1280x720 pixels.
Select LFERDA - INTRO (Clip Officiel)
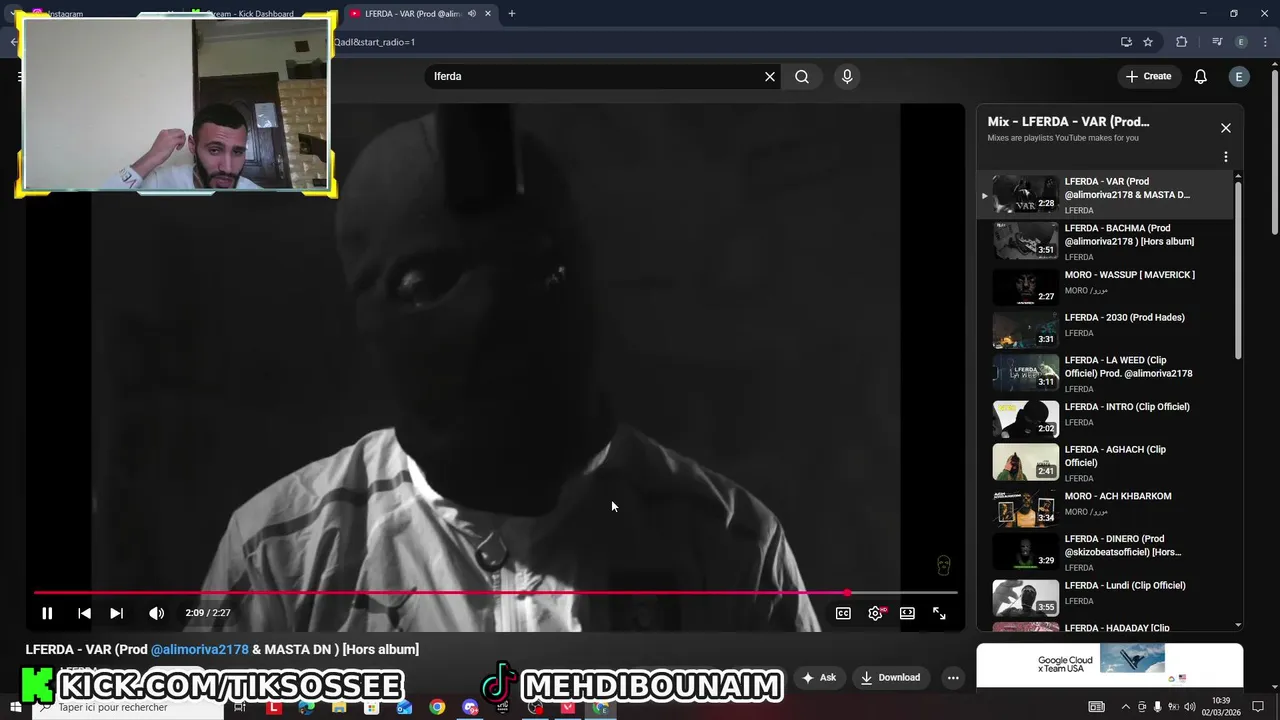pos(1105,418)
